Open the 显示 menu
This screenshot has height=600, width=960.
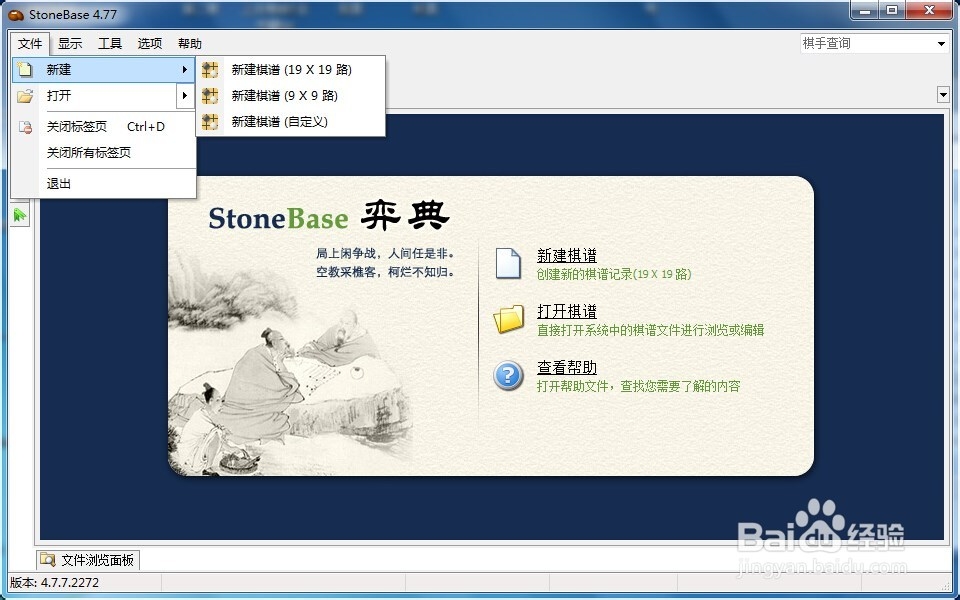pos(70,43)
